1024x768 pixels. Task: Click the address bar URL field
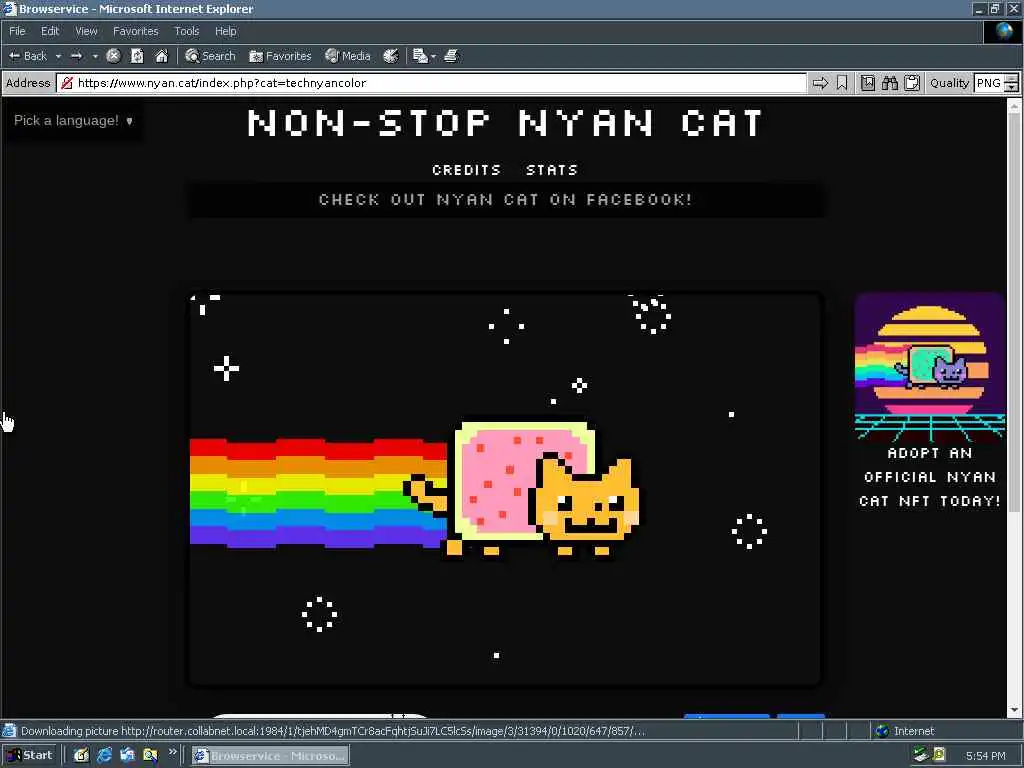(431, 83)
